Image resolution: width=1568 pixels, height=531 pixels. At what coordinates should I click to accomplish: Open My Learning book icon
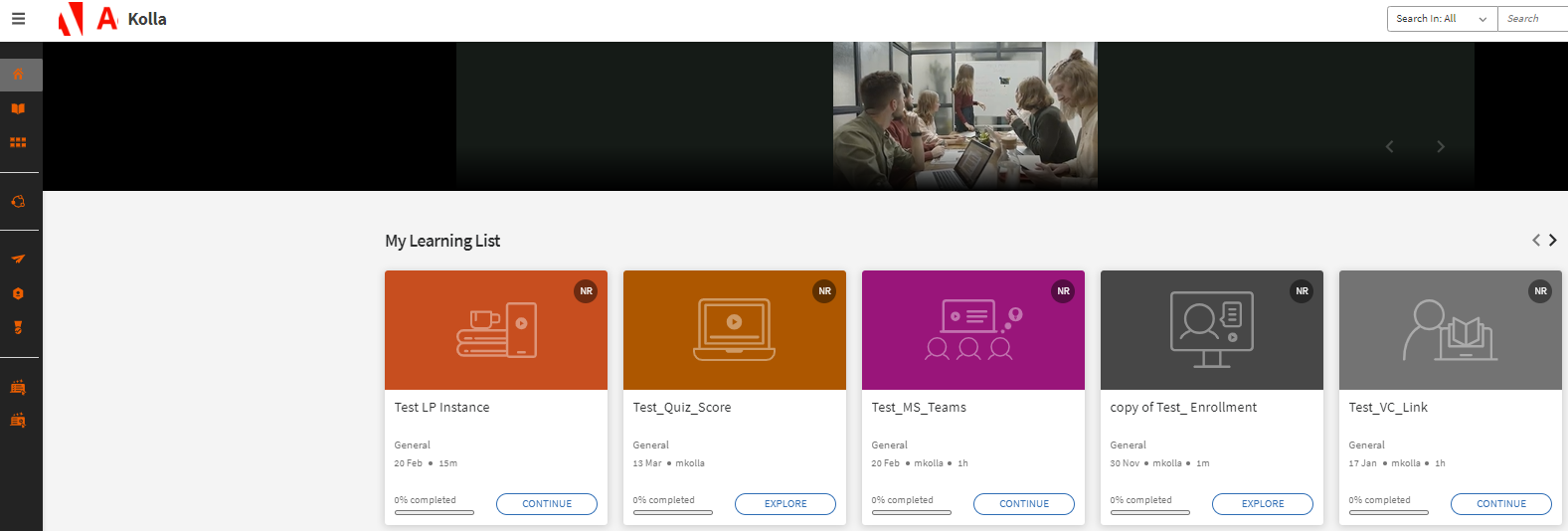18,109
